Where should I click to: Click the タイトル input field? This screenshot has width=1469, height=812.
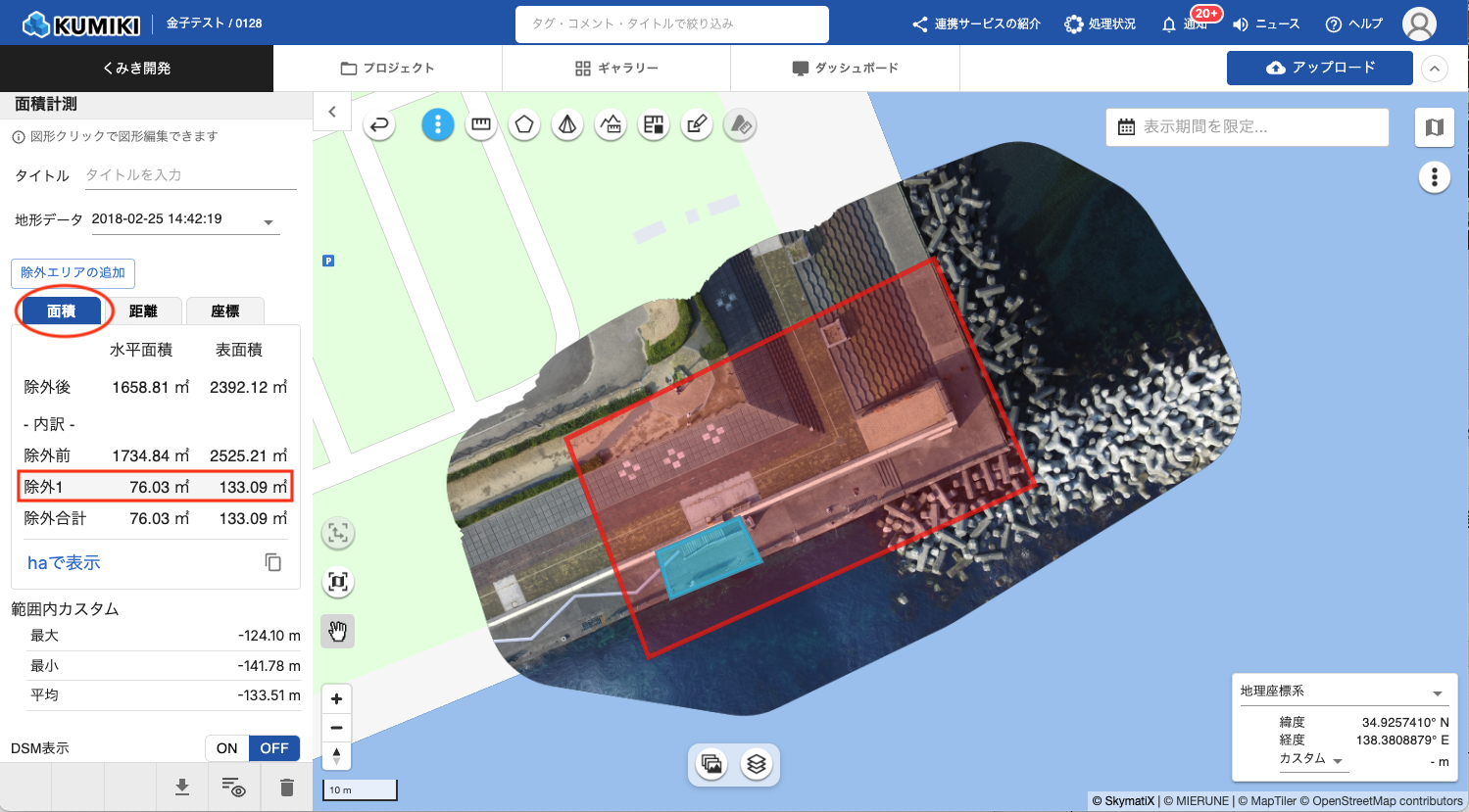190,175
